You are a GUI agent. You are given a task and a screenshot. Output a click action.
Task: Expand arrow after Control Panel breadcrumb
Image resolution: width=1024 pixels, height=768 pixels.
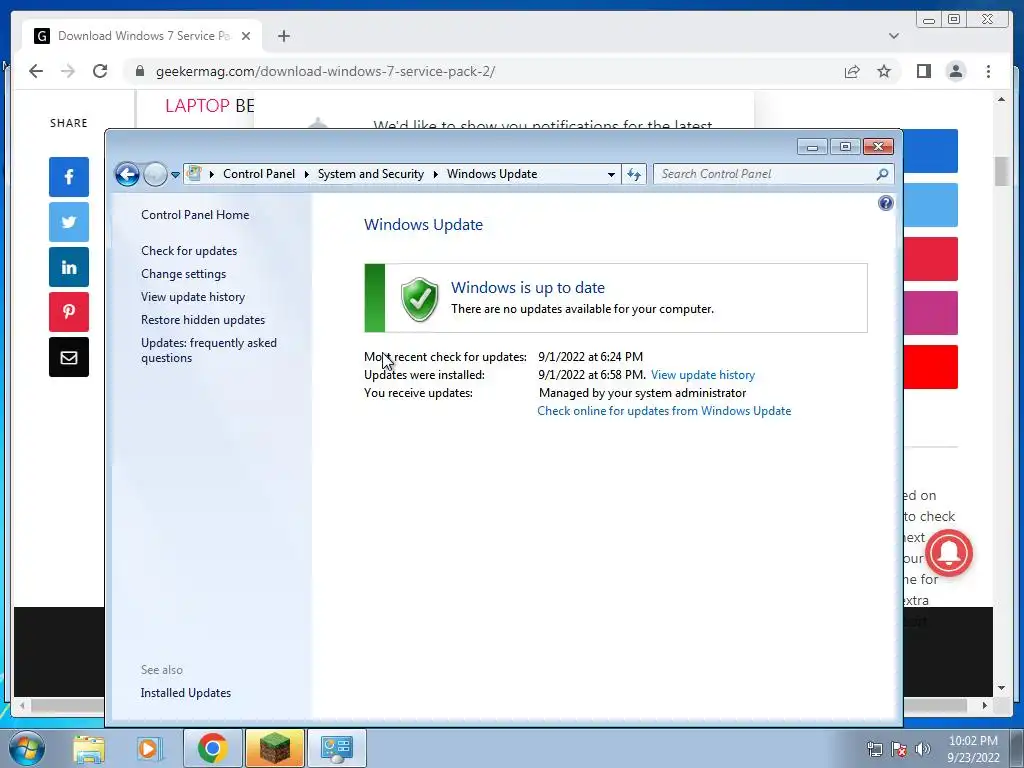tap(306, 174)
